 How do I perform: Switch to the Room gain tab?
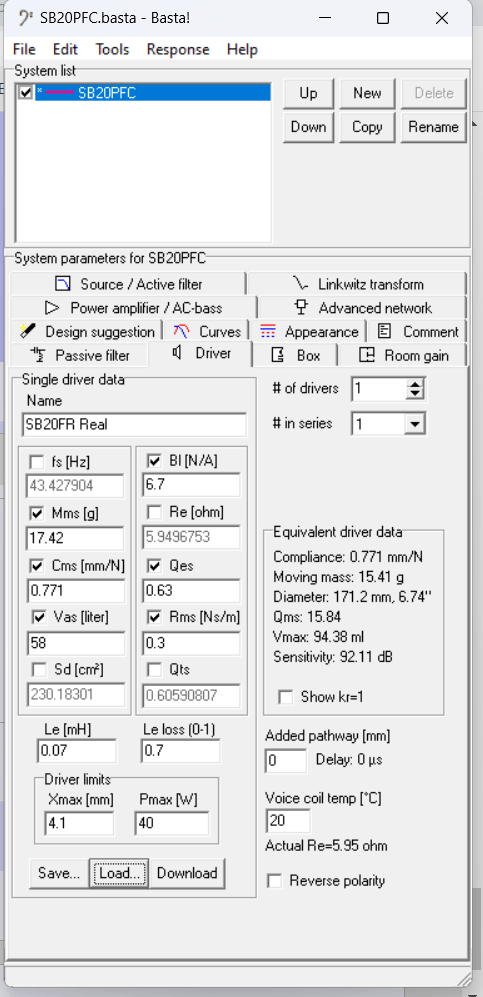403,355
